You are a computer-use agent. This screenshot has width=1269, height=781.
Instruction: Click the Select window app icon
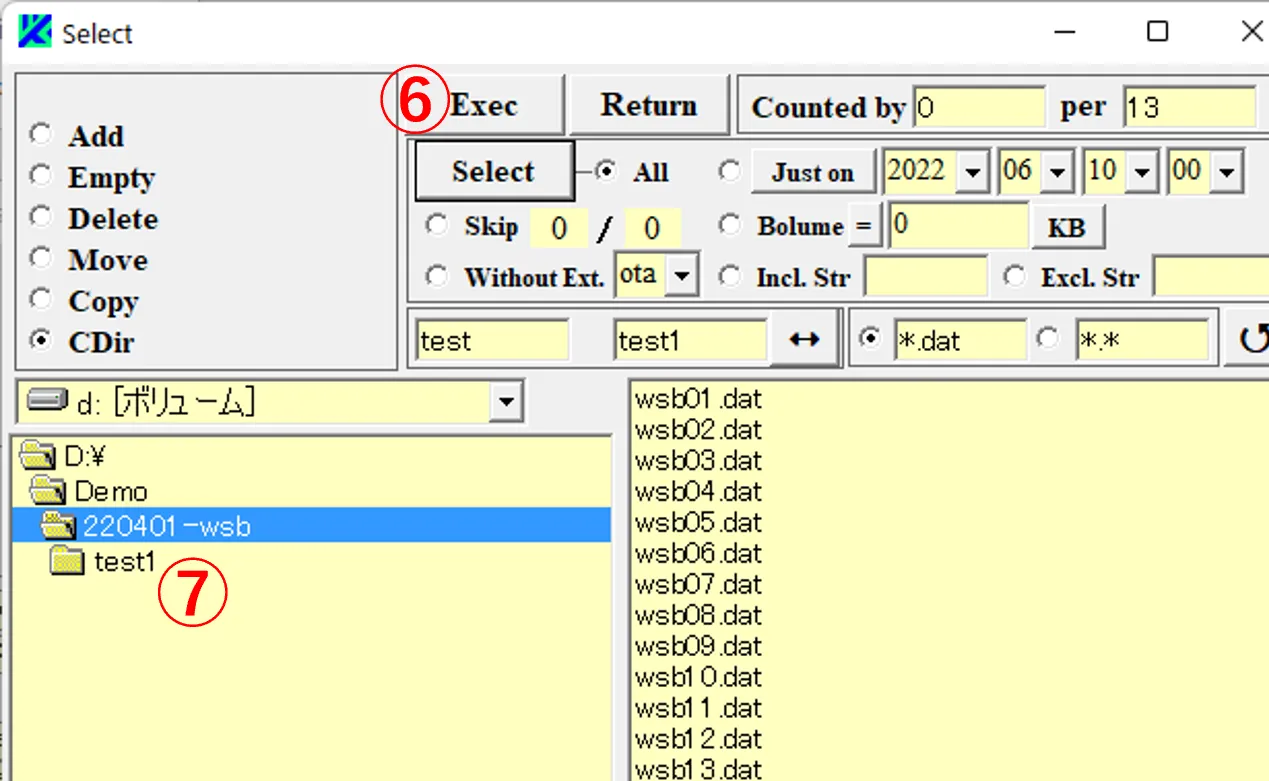coord(34,31)
